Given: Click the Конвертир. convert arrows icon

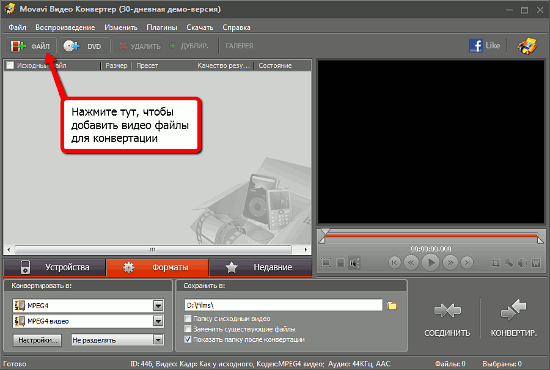Looking at the screenshot, I should [514, 309].
